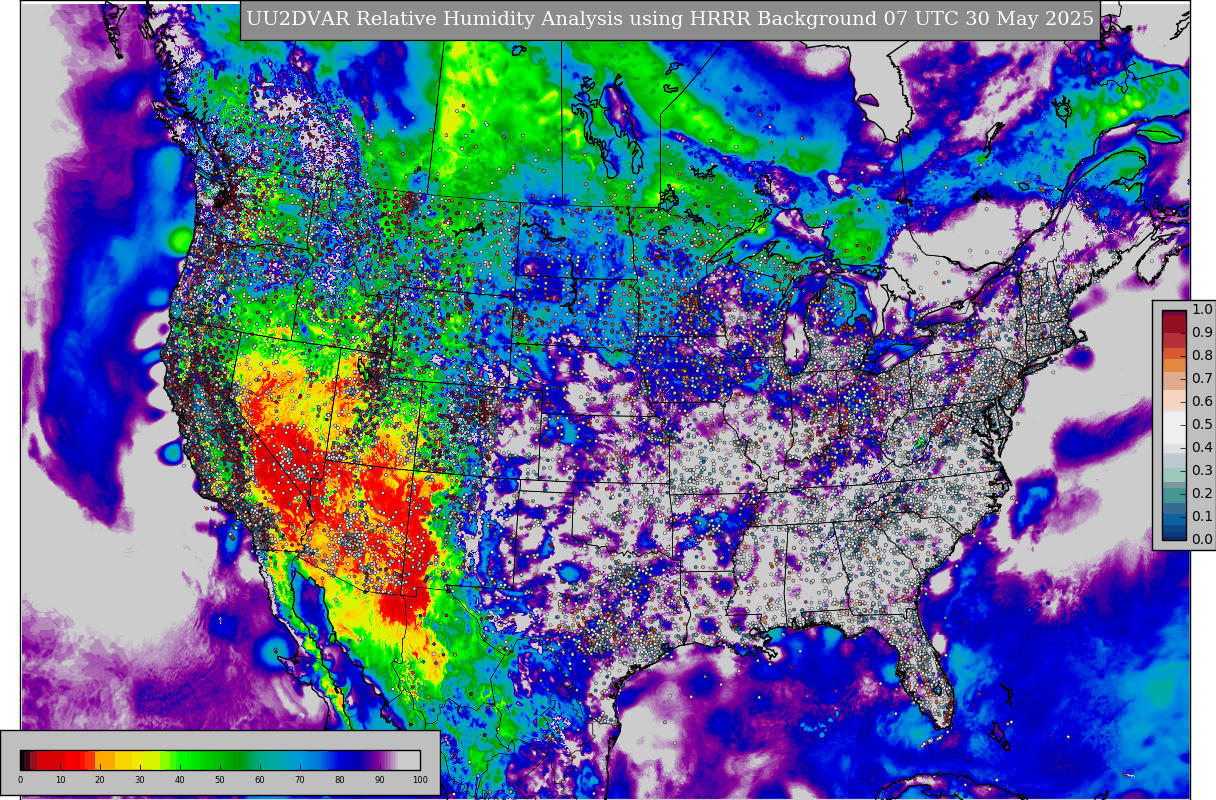Click the '0.8' label on right colorbar
The height and width of the screenshot is (800, 1216).
tap(1201, 355)
